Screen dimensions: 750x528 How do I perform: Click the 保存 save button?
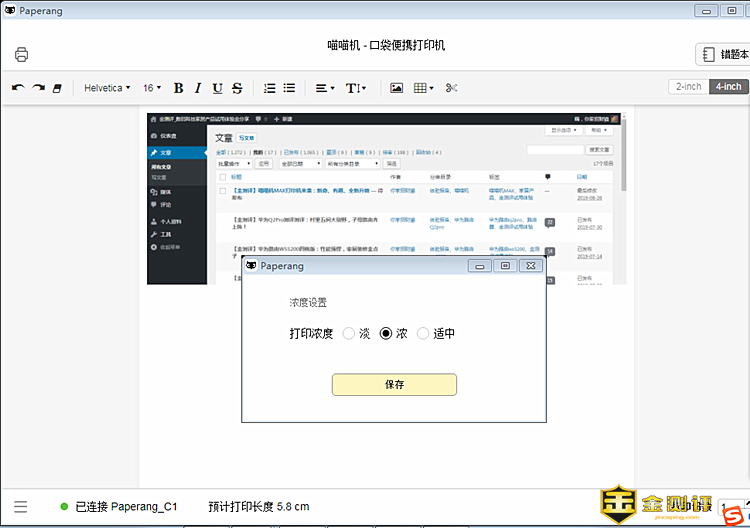(394, 384)
